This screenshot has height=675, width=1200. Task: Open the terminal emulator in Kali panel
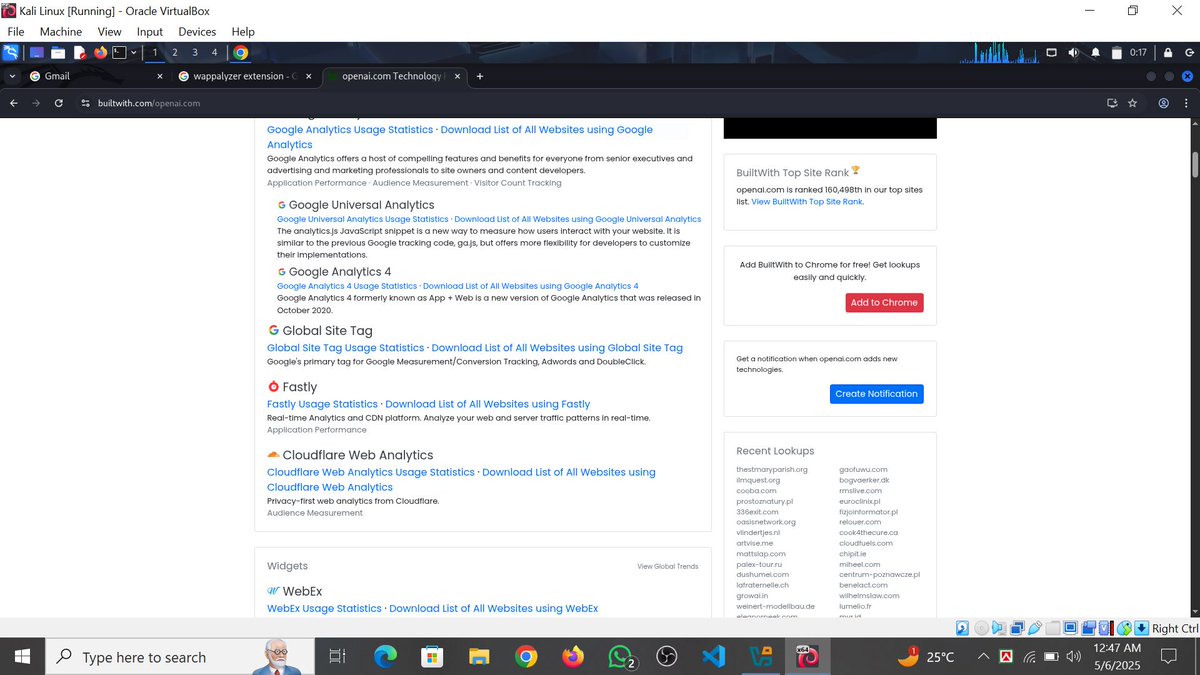click(119, 52)
